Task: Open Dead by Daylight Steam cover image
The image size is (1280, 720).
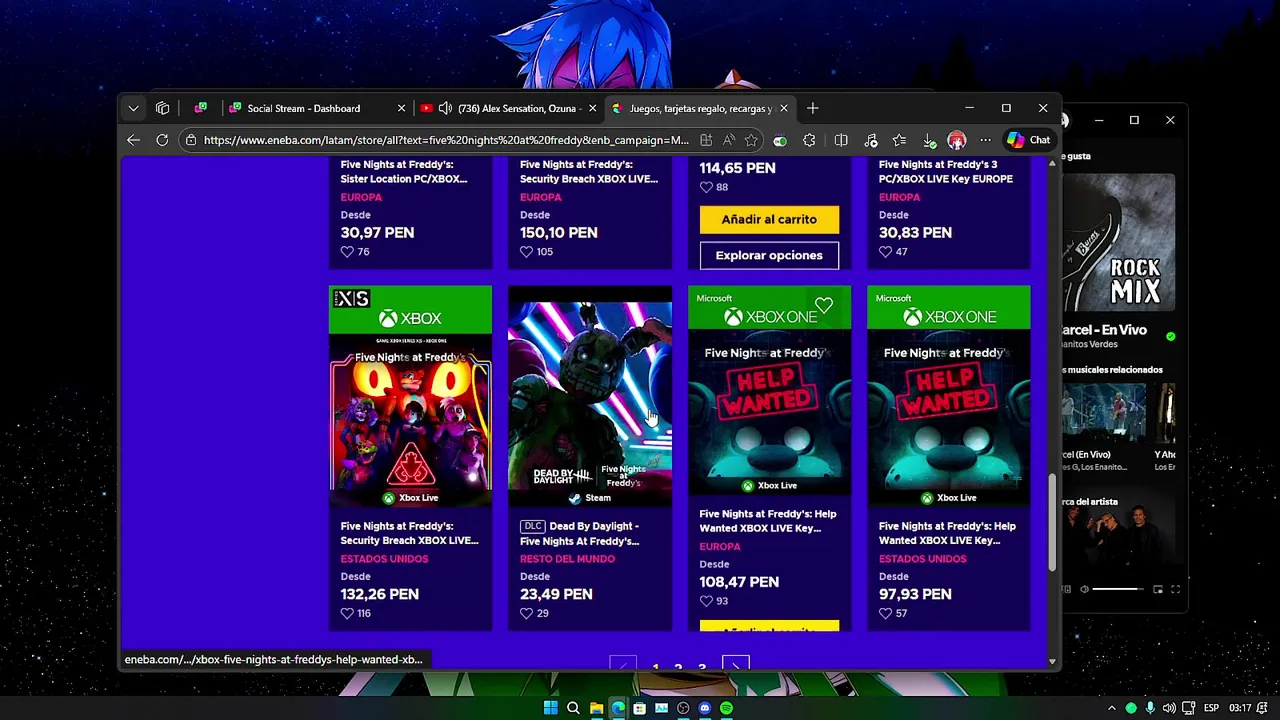Action: click(x=590, y=396)
